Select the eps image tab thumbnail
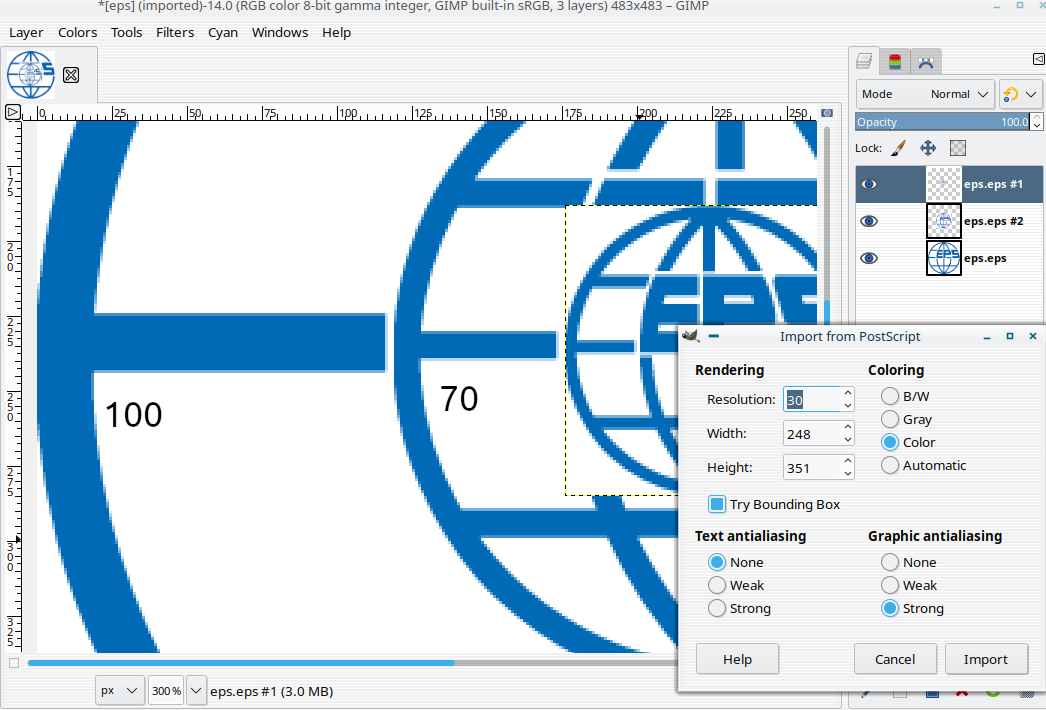Viewport: 1046px width, 710px height. pos(31,75)
